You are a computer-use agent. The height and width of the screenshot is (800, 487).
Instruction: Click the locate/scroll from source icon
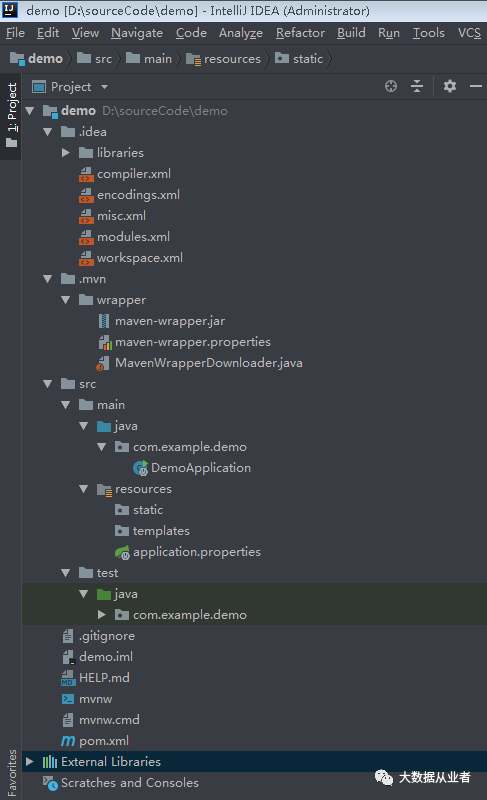(391, 86)
